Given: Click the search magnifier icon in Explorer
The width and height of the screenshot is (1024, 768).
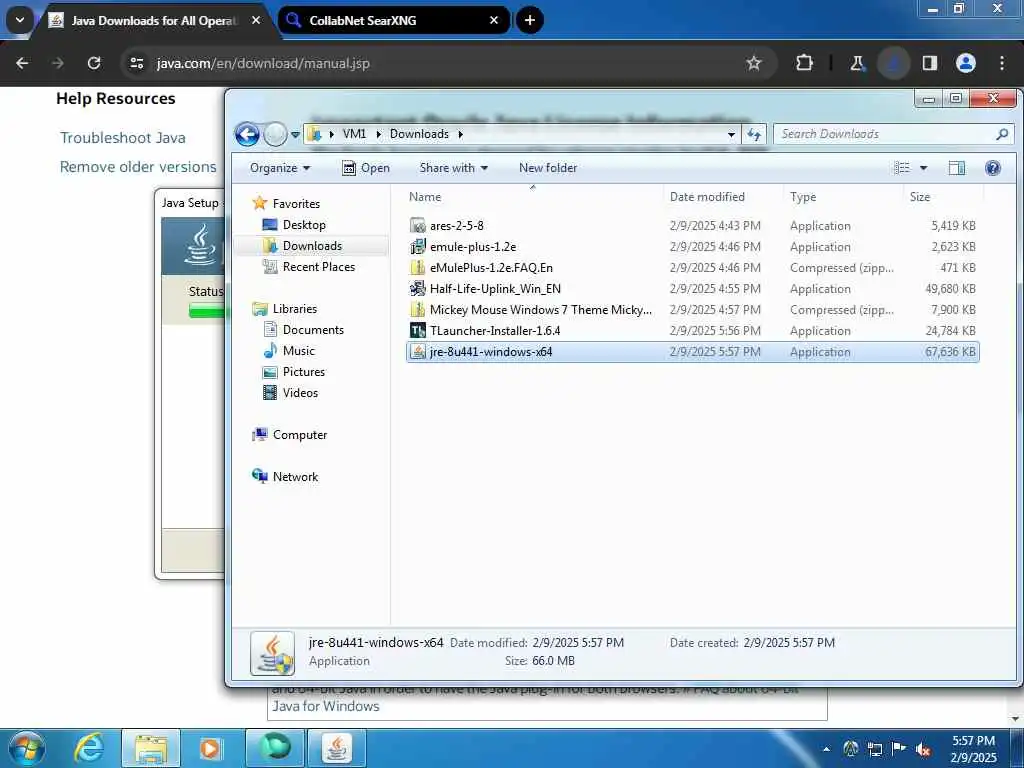Looking at the screenshot, I should point(1002,134).
